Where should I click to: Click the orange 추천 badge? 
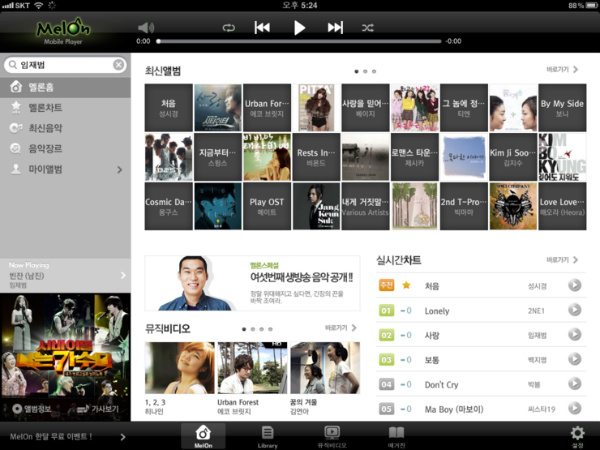click(x=386, y=285)
